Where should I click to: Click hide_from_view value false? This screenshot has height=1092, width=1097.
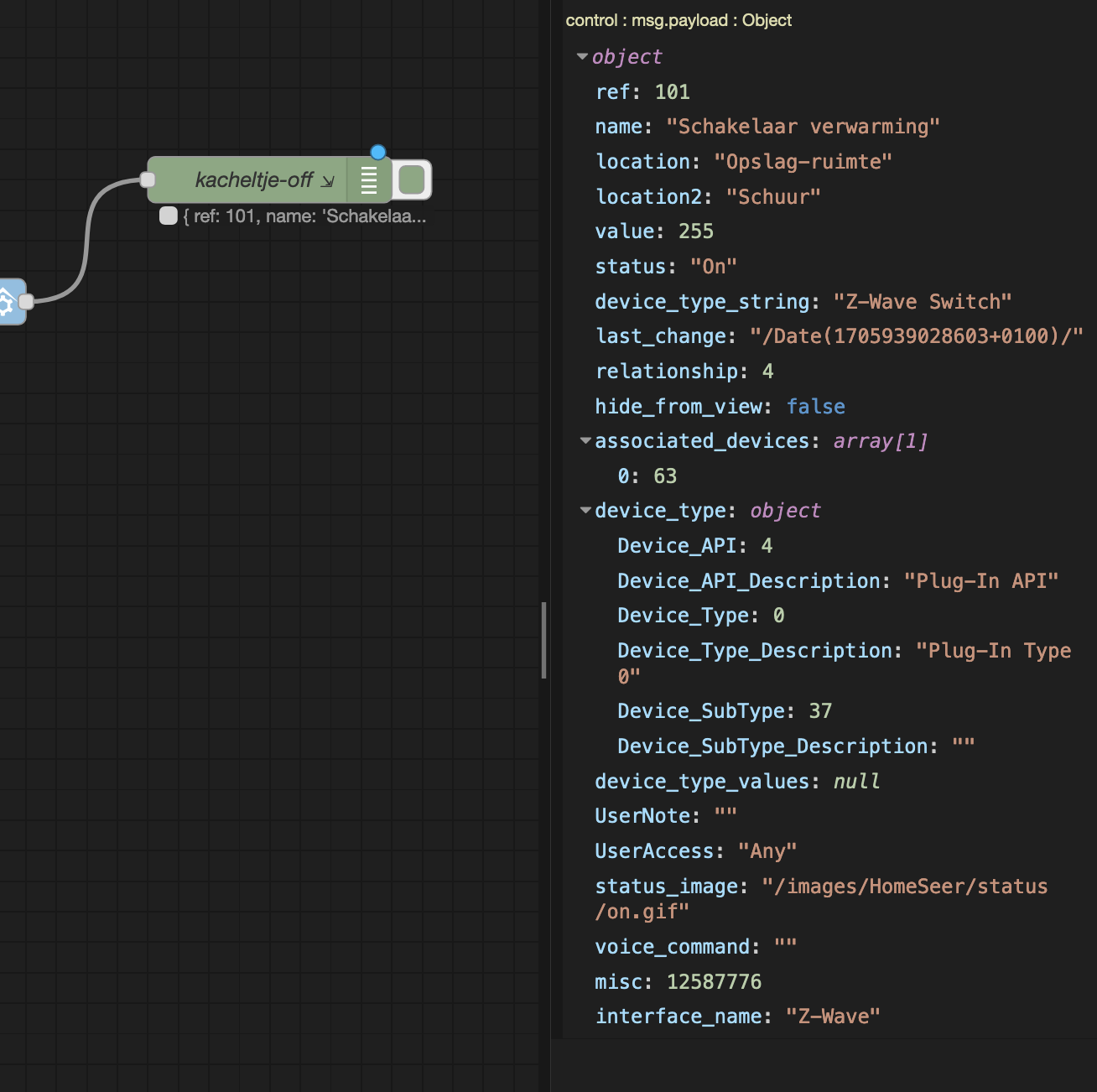click(815, 407)
